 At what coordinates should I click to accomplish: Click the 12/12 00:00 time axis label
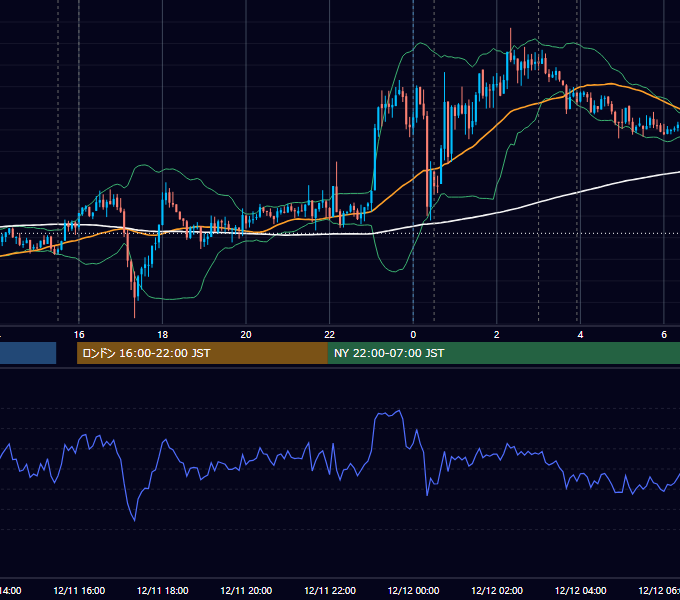tap(413, 590)
